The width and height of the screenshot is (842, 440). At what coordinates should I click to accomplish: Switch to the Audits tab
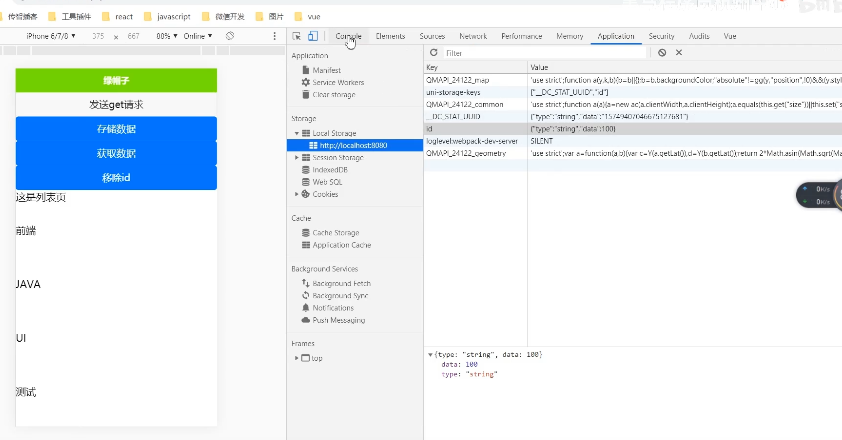[x=699, y=36]
